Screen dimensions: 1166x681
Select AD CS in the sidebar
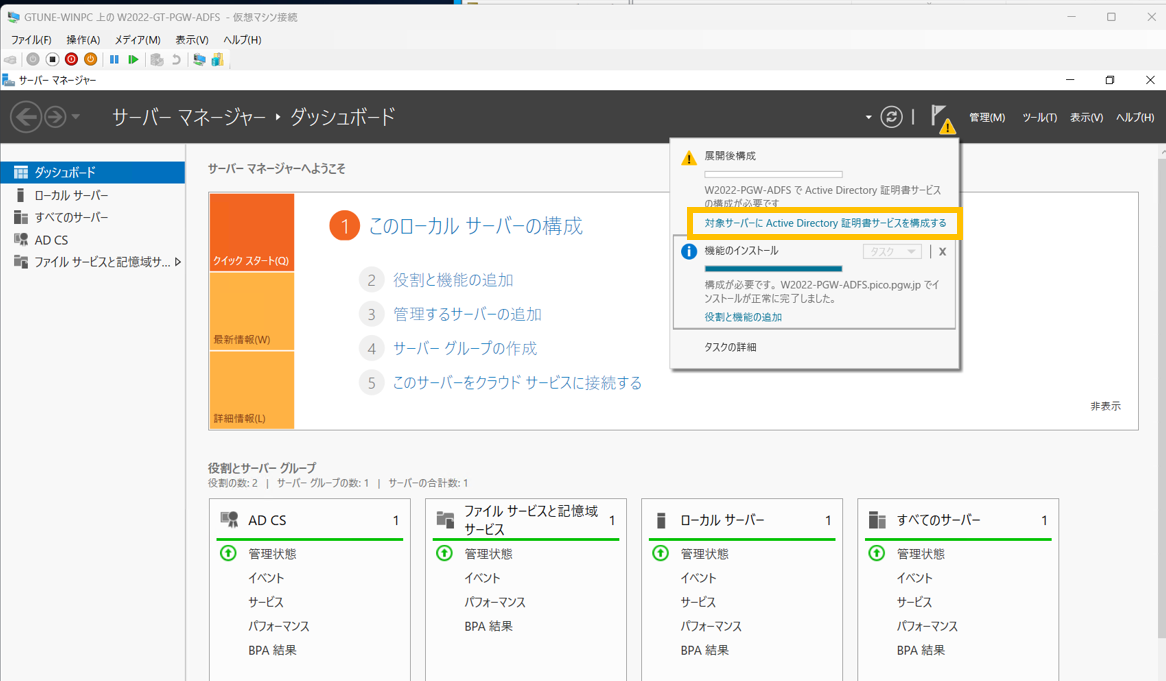click(92, 239)
